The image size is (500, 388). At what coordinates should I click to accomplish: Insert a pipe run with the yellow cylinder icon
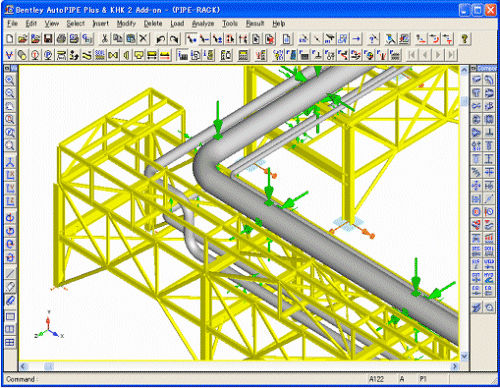22,55
